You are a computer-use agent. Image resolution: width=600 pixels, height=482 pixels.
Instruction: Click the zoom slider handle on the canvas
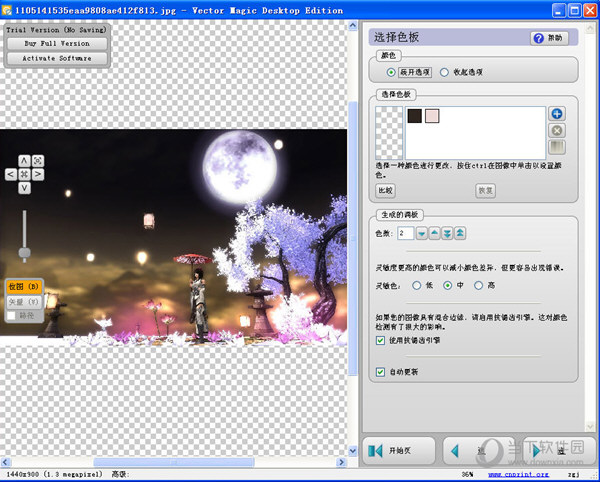point(24,252)
